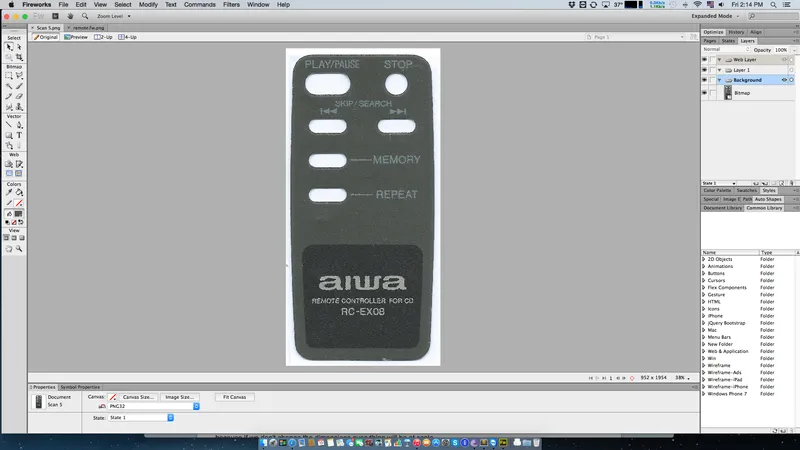This screenshot has height=450, width=800.
Task: Activate the Text tool
Action: pyautogui.click(x=20, y=135)
